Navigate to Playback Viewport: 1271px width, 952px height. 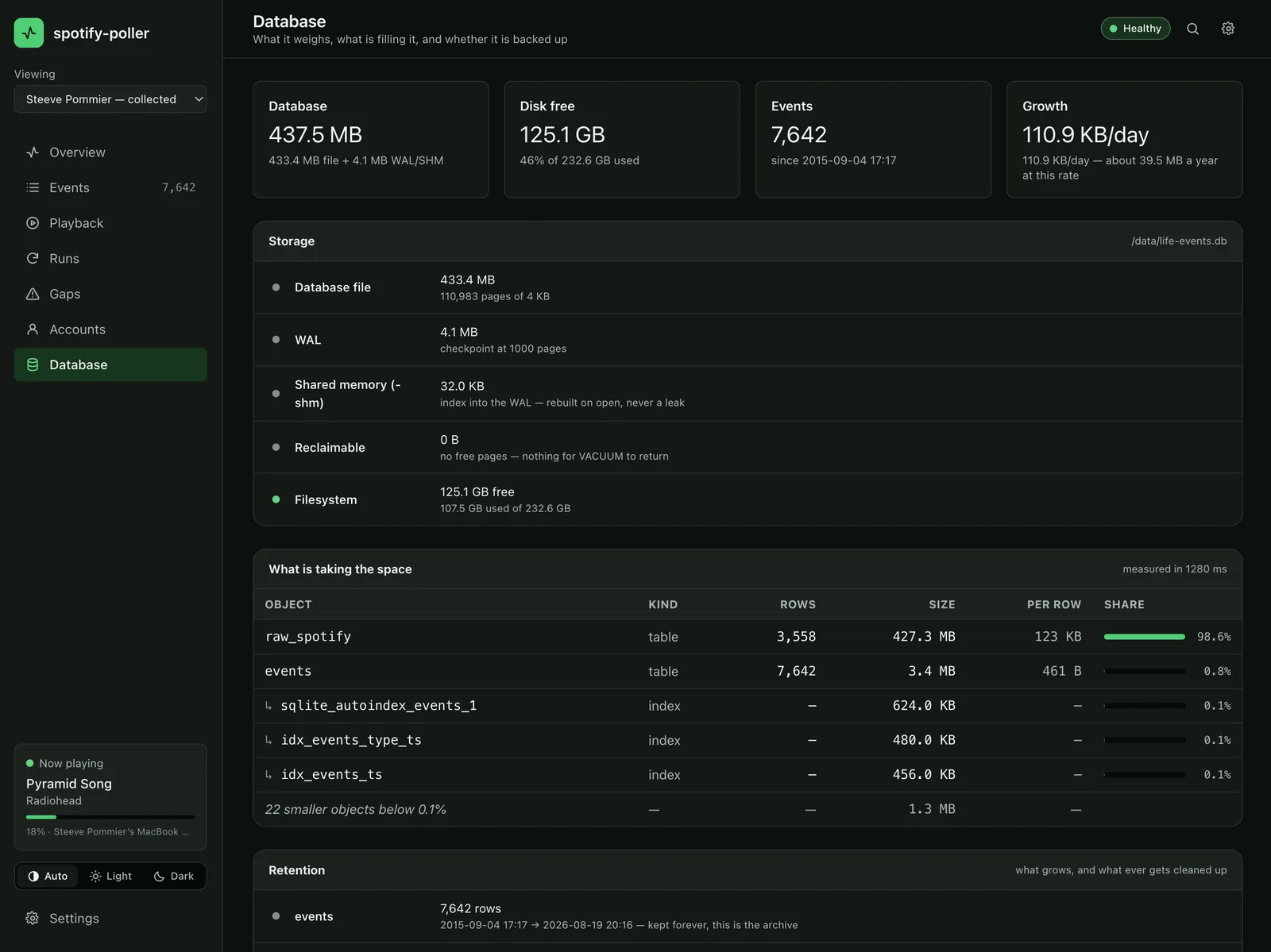click(110, 223)
